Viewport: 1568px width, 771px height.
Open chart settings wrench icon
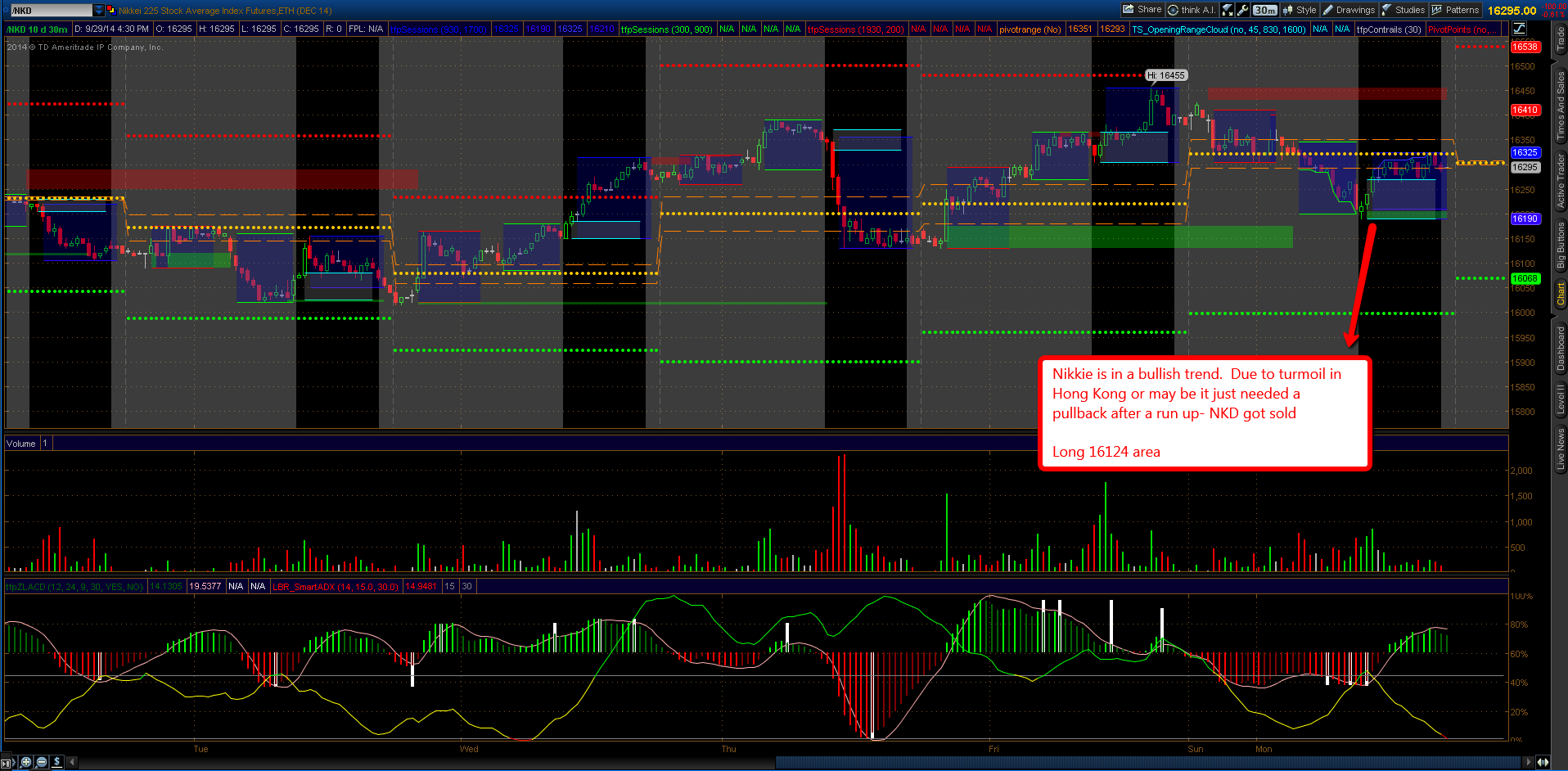coord(1242,10)
